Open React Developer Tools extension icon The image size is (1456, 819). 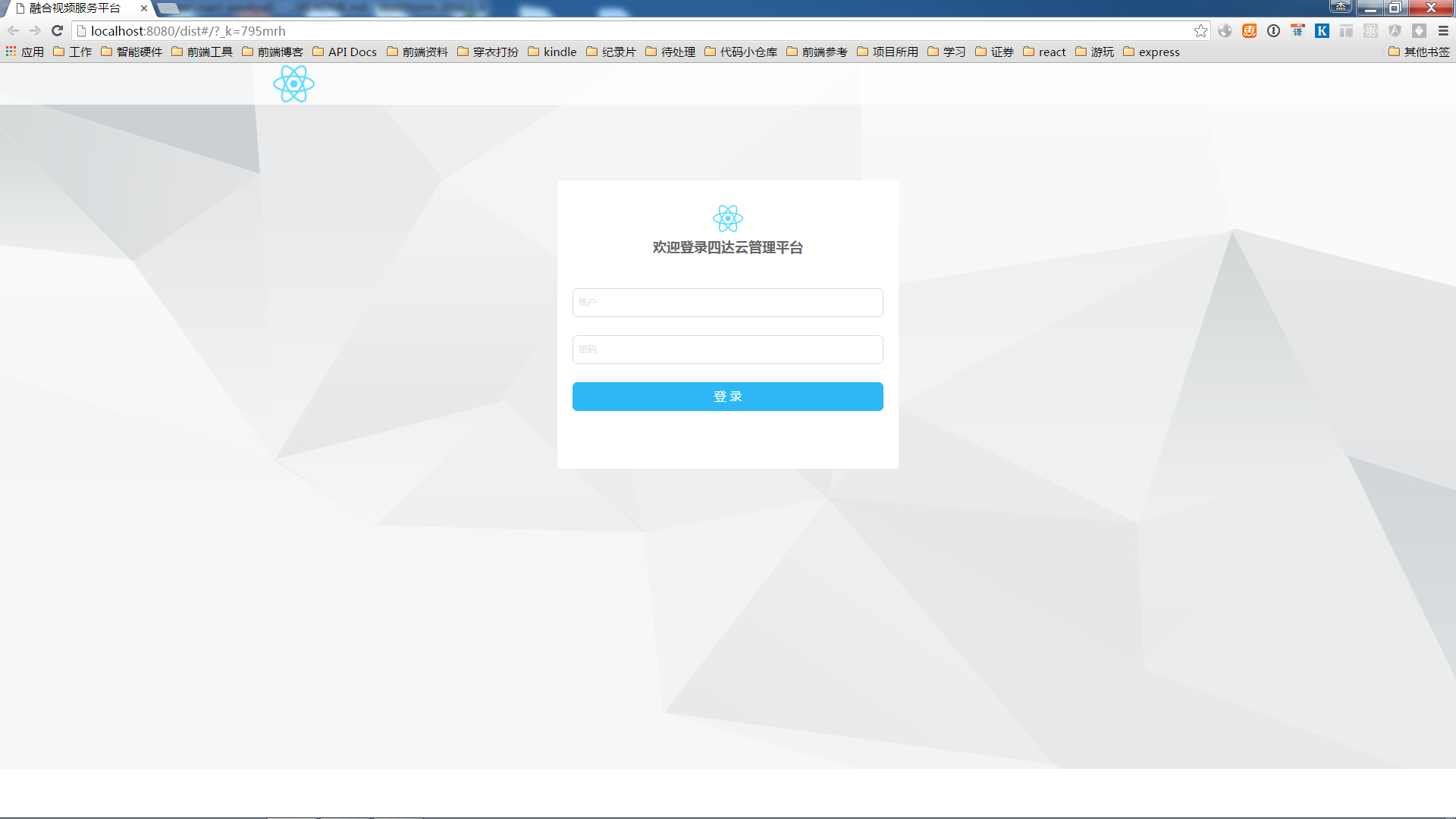(1370, 31)
